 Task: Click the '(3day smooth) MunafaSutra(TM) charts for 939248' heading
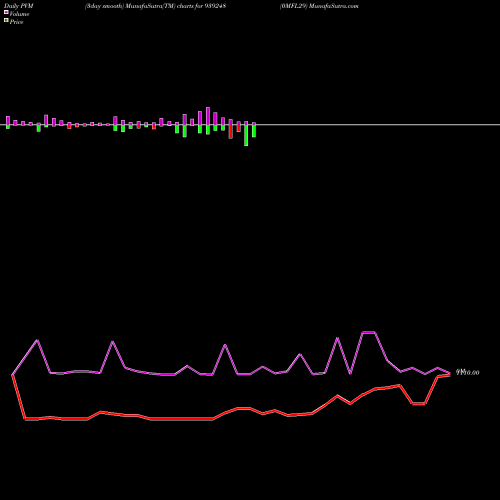tap(155, 6)
